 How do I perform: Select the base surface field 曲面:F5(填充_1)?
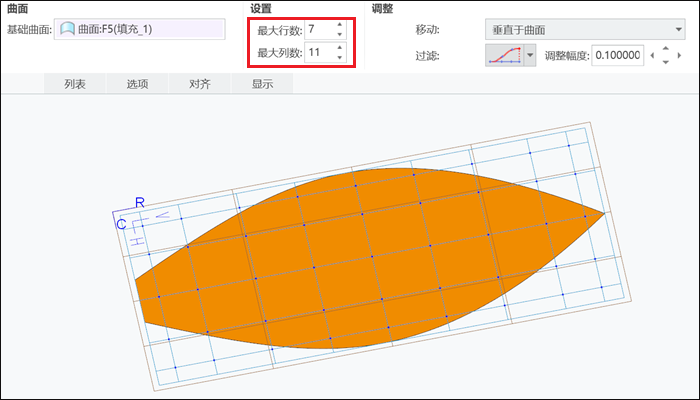139,29
